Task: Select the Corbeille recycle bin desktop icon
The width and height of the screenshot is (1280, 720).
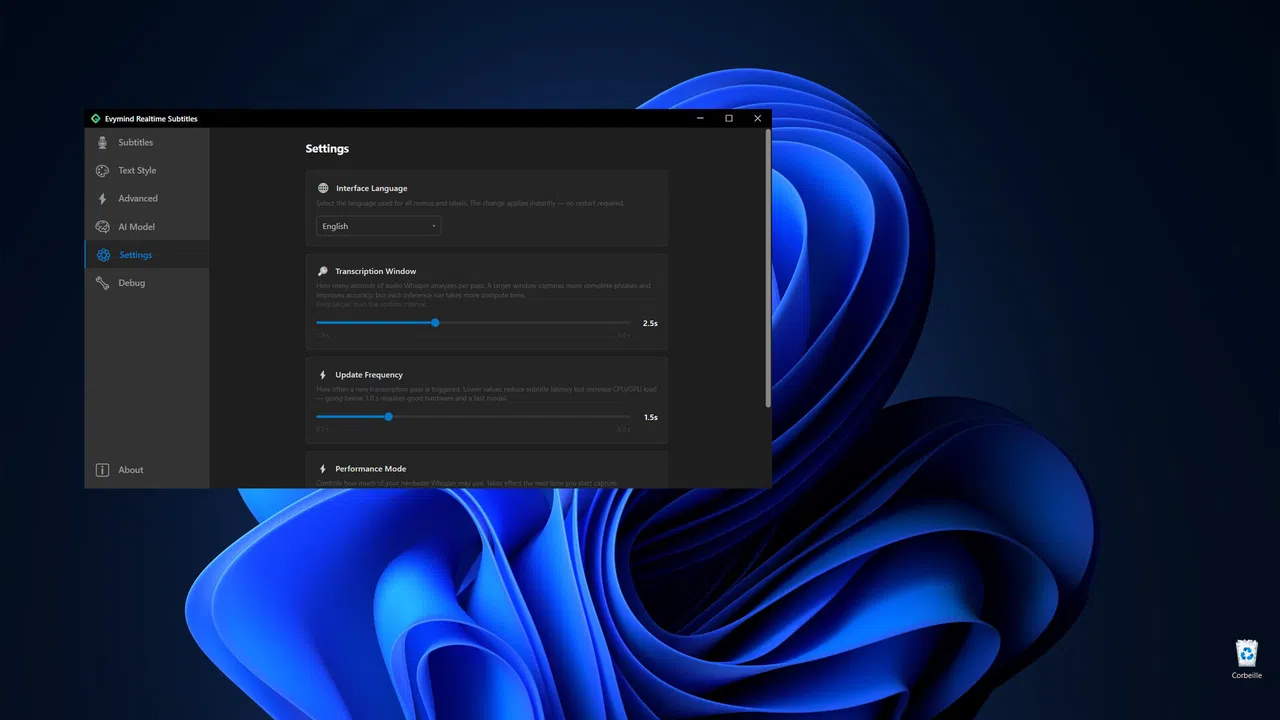Action: coord(1247,659)
